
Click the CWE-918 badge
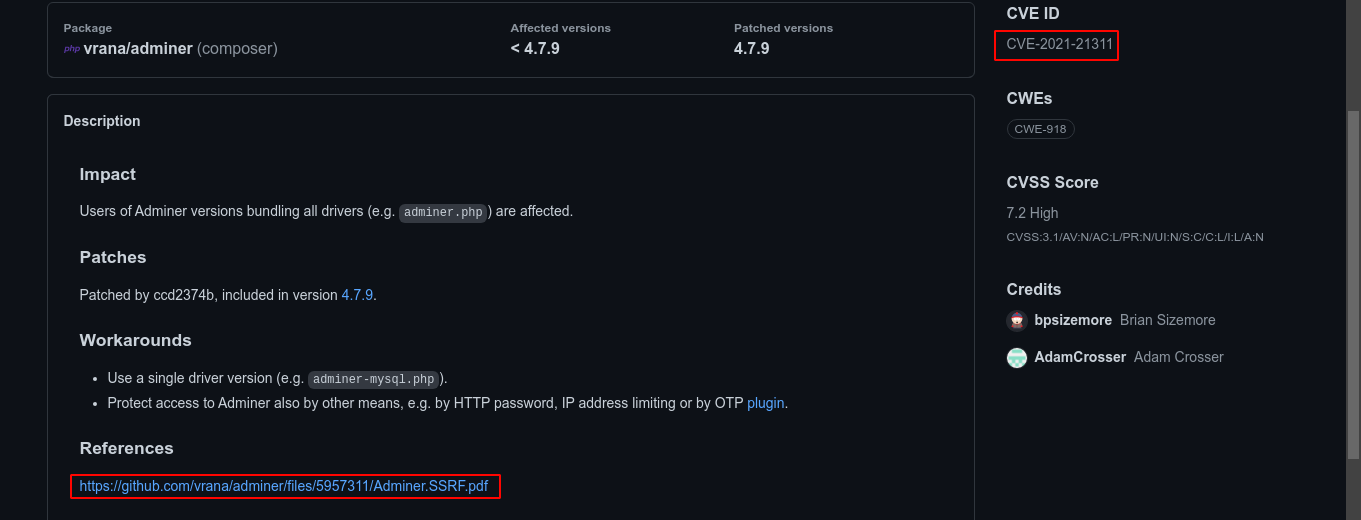1040,129
